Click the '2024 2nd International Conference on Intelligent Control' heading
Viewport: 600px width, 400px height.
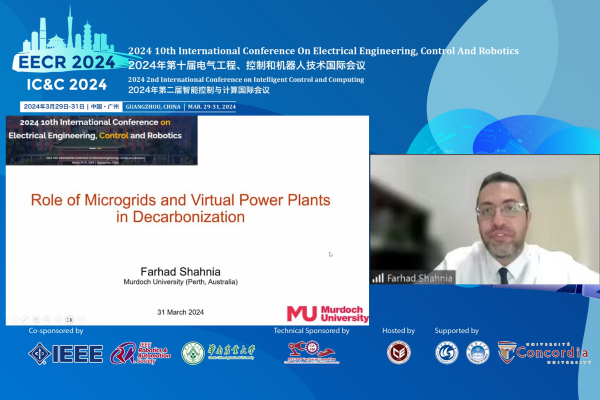click(x=246, y=80)
